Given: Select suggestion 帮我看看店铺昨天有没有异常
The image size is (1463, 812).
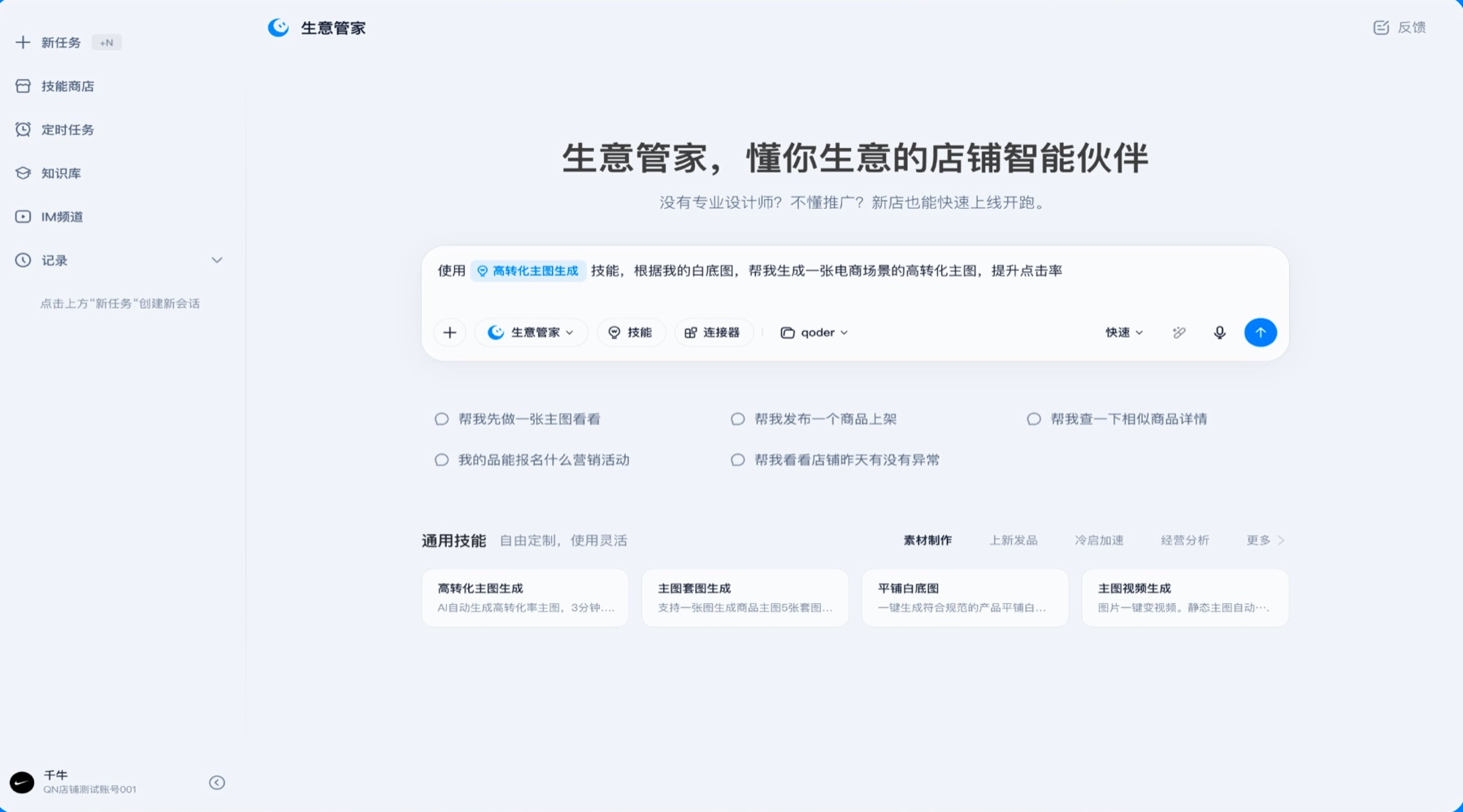Looking at the screenshot, I should [x=836, y=460].
